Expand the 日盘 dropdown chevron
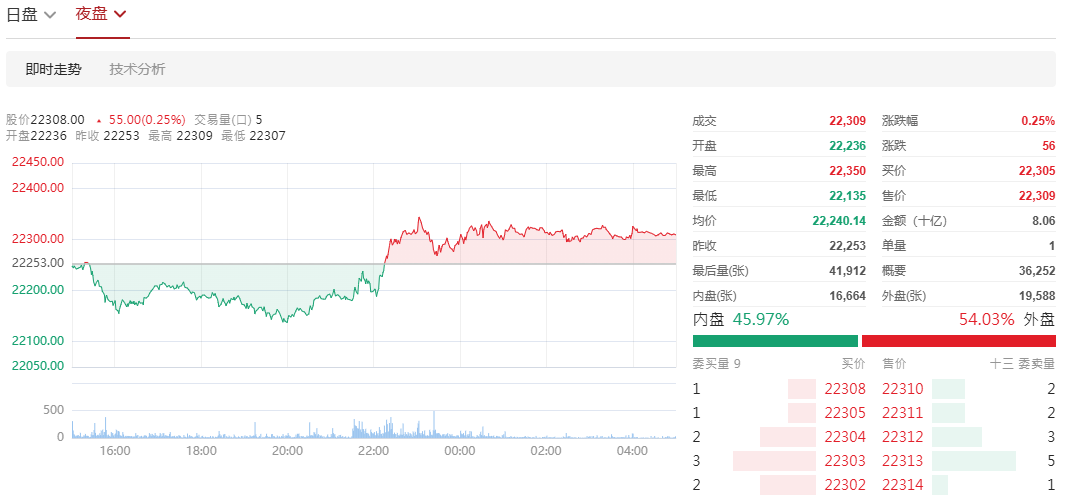1066x498 pixels. tap(50, 15)
